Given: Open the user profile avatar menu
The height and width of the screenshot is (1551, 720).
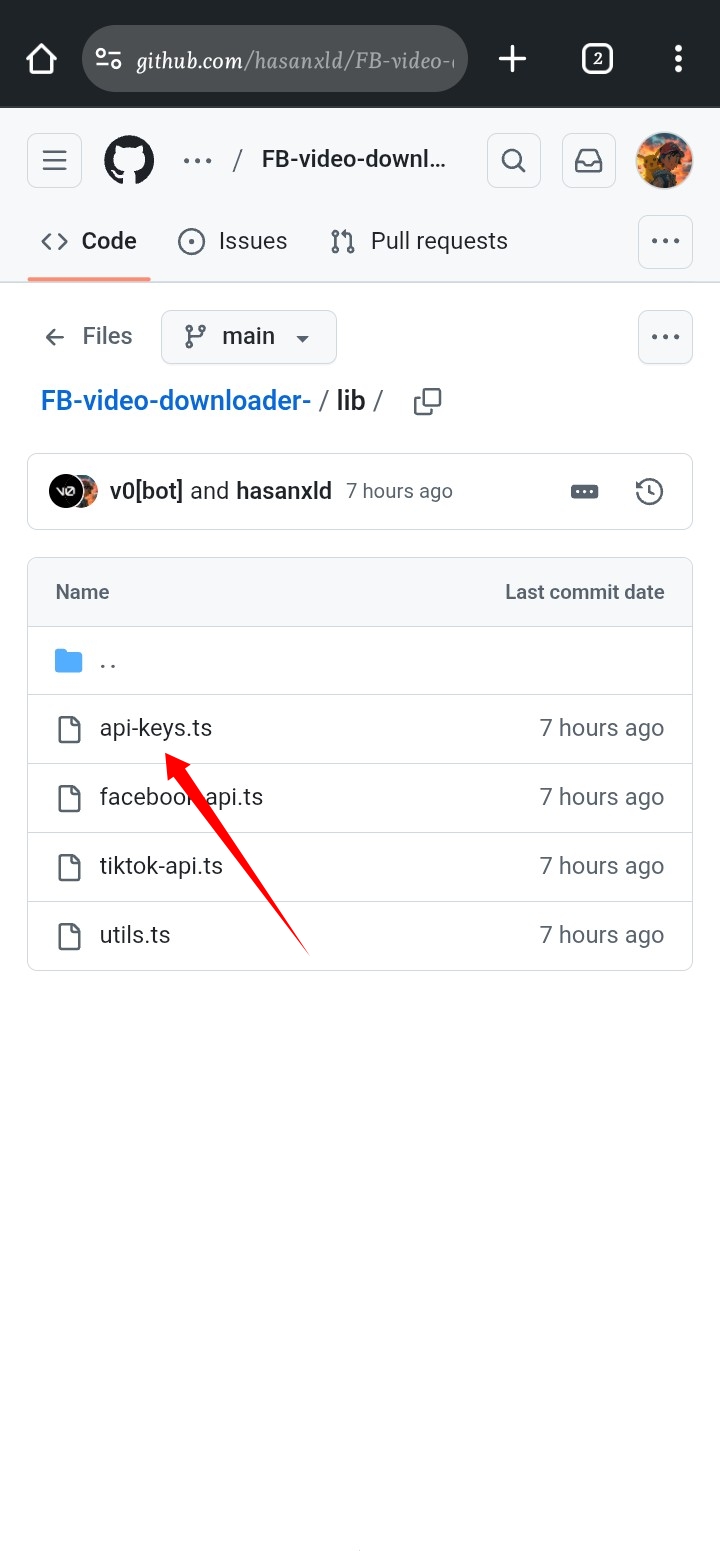Looking at the screenshot, I should (x=664, y=160).
